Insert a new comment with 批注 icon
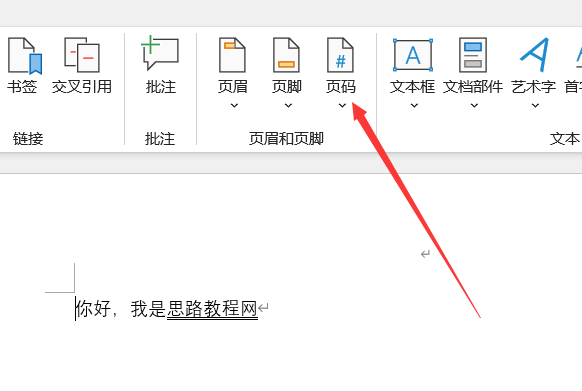The width and height of the screenshot is (582, 391). pos(160,53)
